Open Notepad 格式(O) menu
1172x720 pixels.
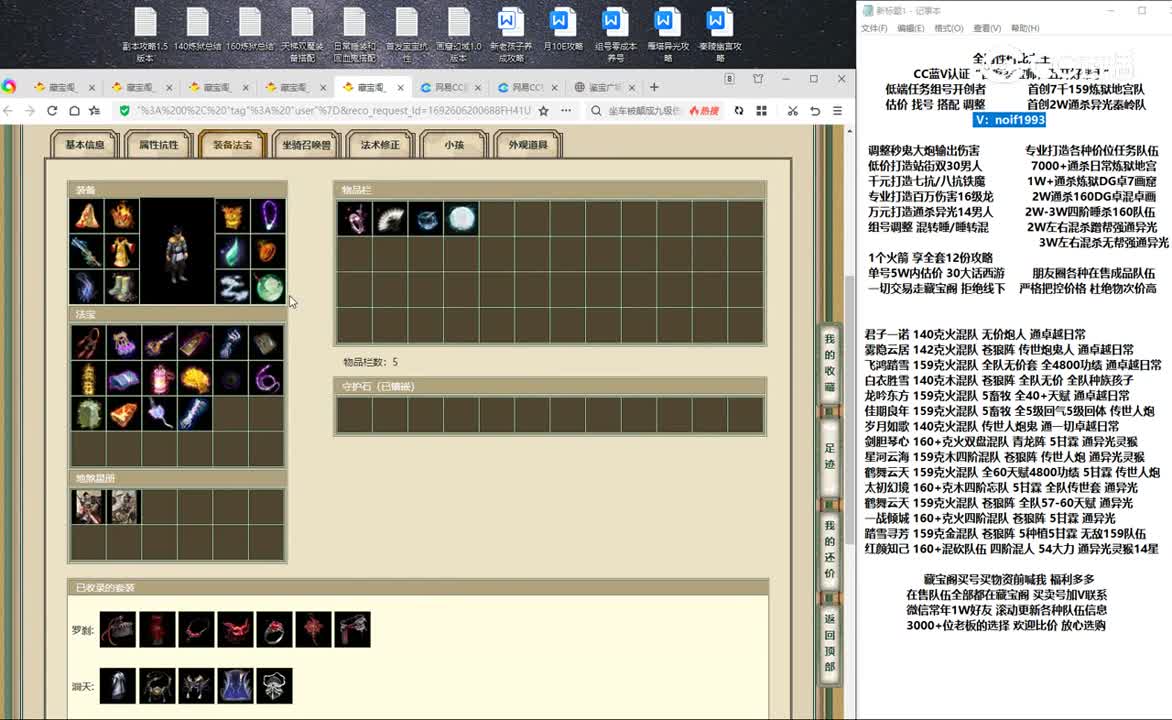(949, 28)
